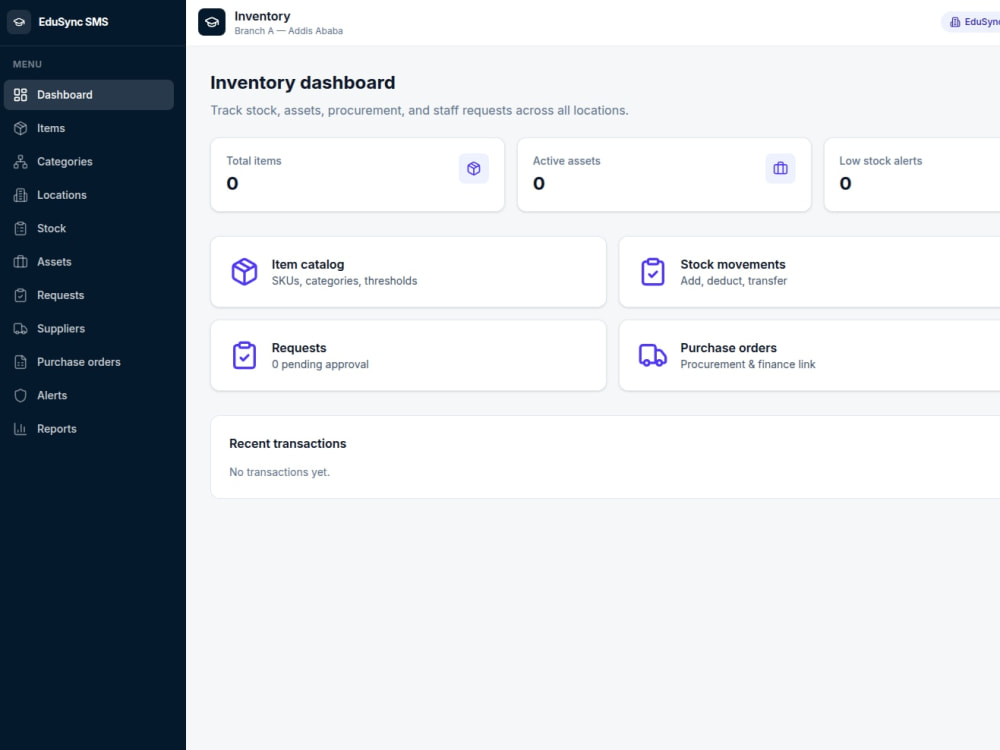
Task: Click the Items box icon in sidebar
Action: 20,128
